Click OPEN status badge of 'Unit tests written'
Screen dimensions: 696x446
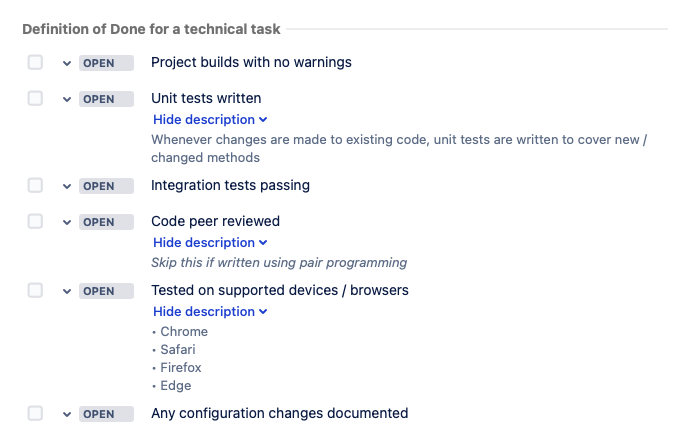(106, 99)
